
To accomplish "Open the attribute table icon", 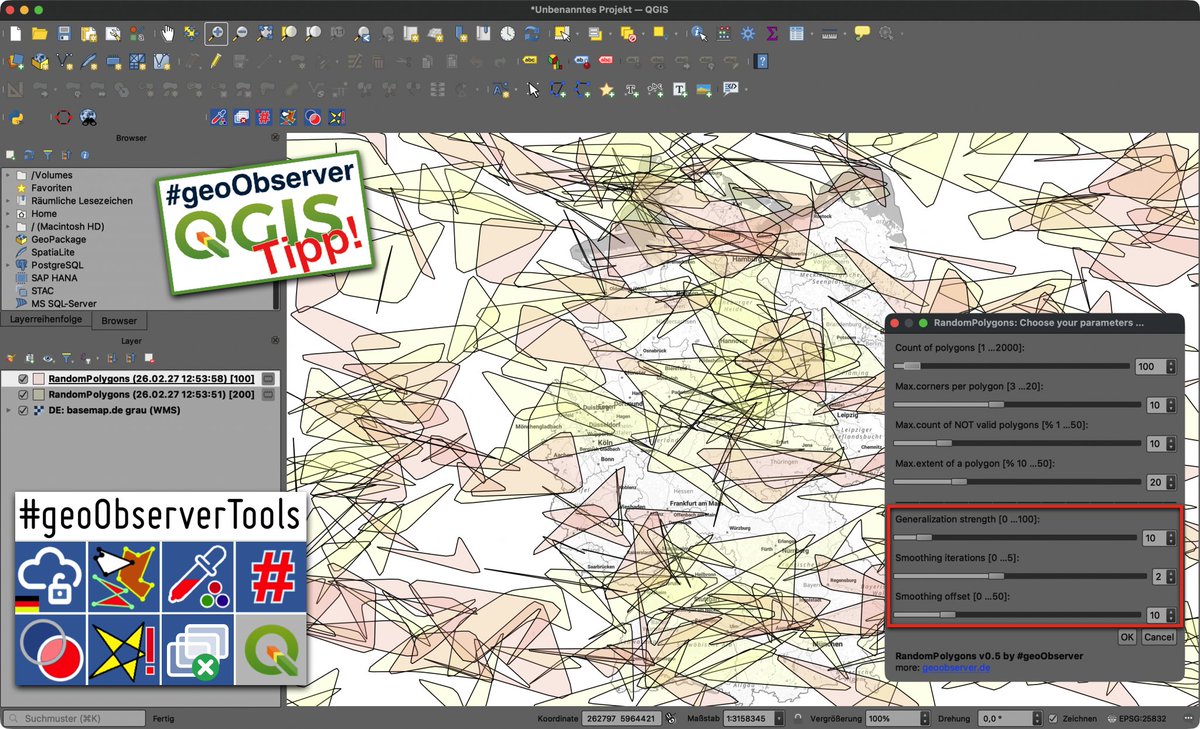I will click(796, 34).
